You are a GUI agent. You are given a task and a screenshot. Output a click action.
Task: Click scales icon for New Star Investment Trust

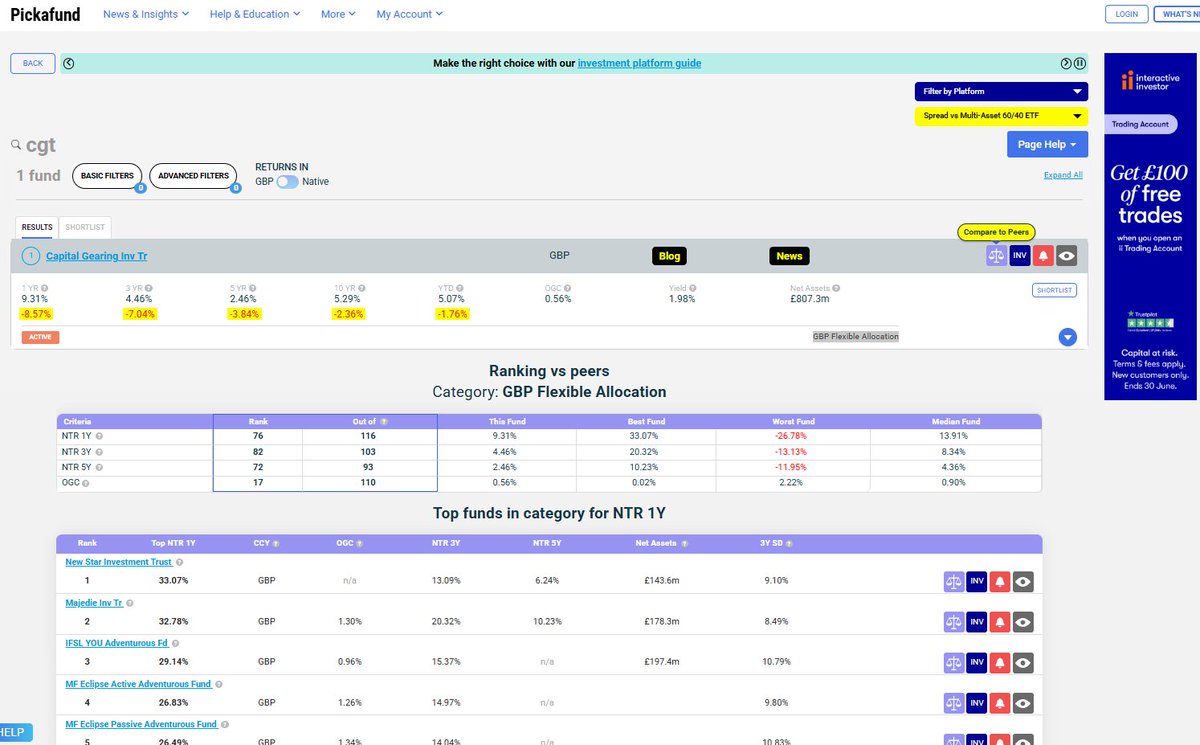[x=954, y=581]
